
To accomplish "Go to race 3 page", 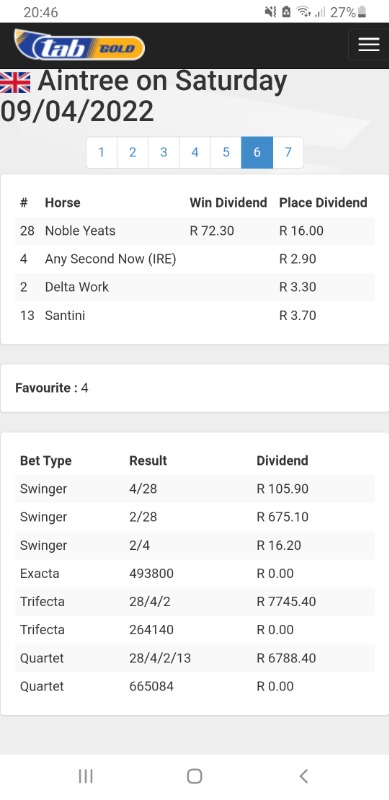I will point(164,152).
